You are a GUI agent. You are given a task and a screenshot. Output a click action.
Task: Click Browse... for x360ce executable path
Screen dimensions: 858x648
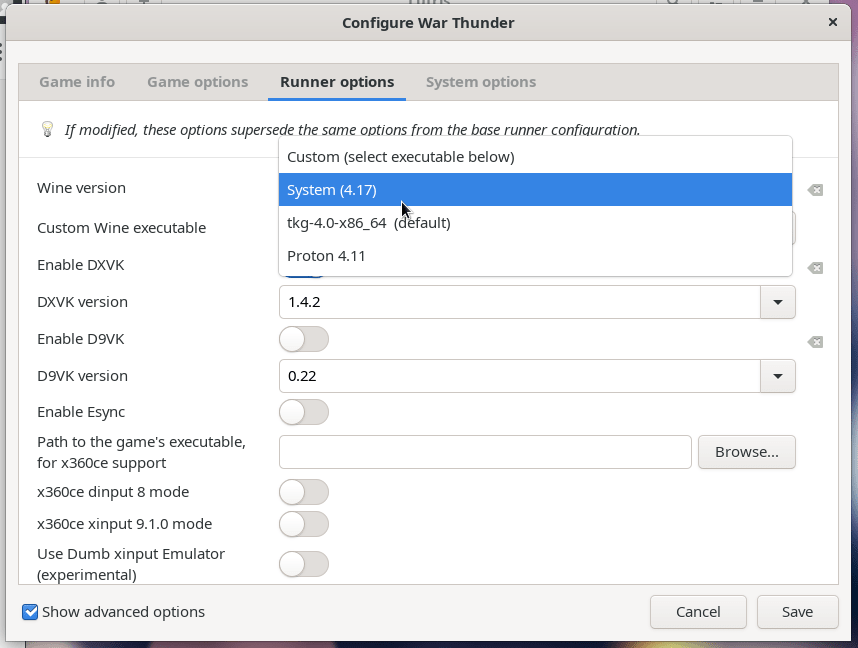747,452
